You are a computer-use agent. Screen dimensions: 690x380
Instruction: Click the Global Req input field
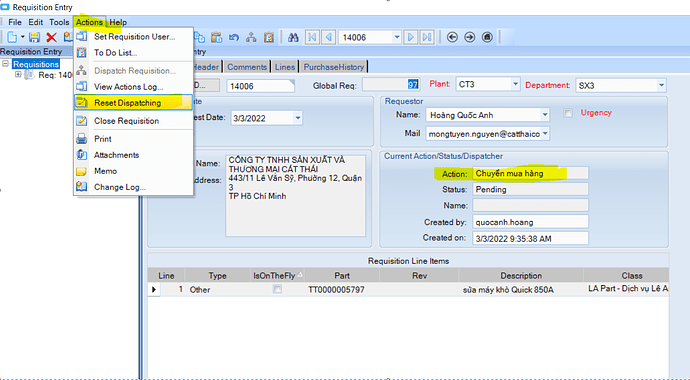pyautogui.click(x=390, y=85)
